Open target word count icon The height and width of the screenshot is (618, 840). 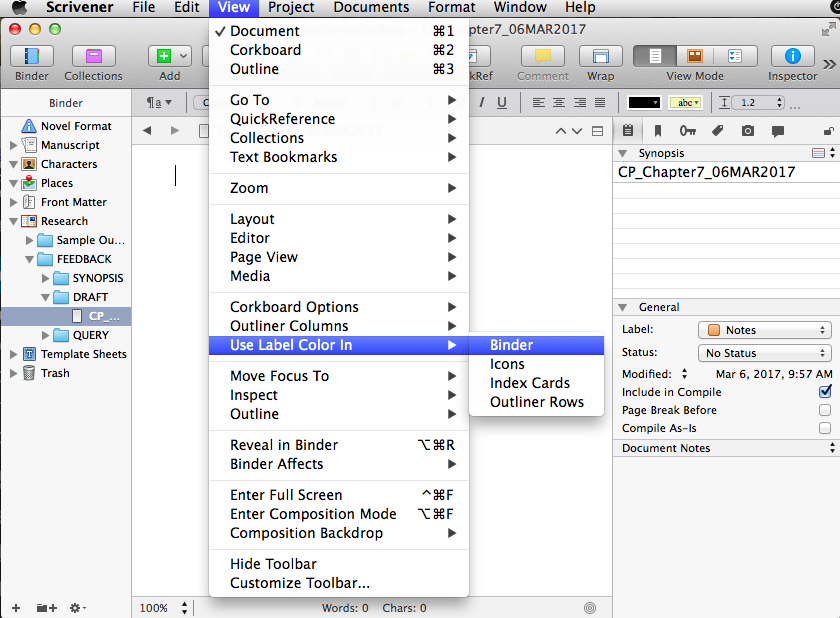590,608
